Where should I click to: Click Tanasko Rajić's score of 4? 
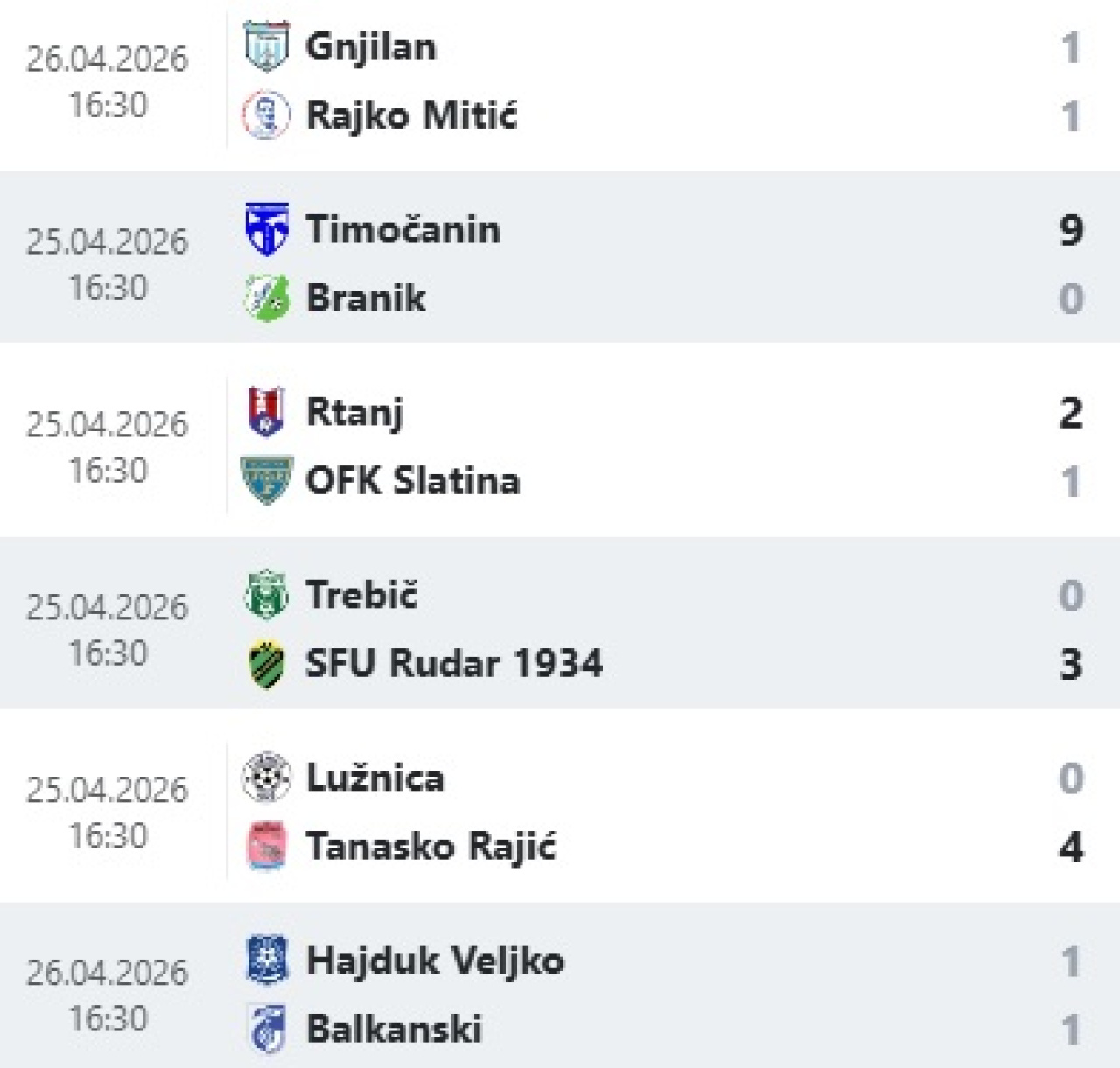point(1071,846)
